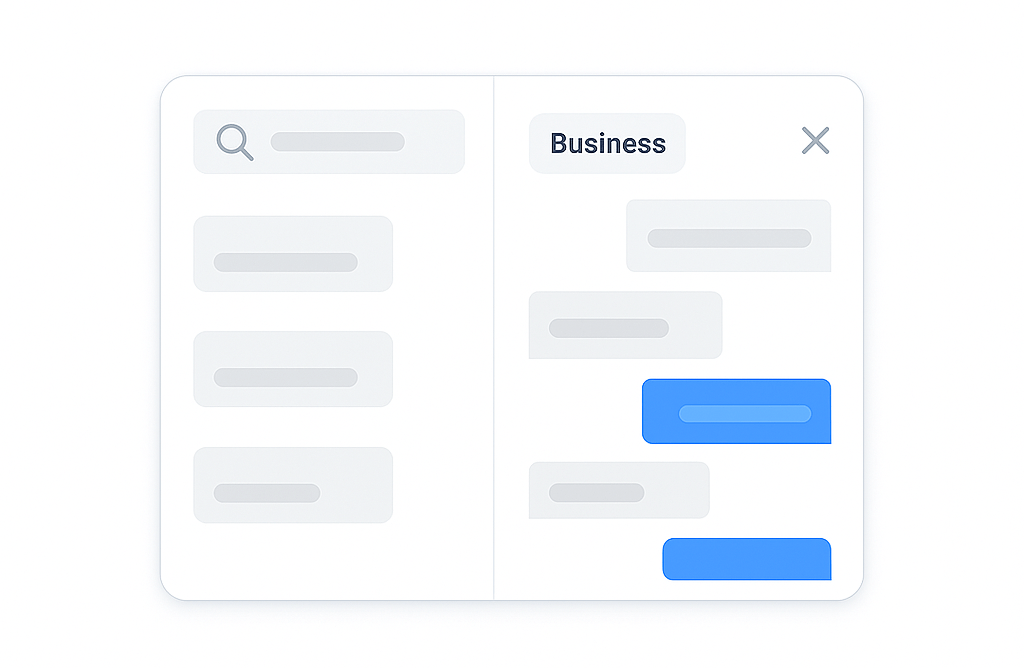Click the short text placeholder in the third list card
The image size is (1024, 668).
click(266, 493)
